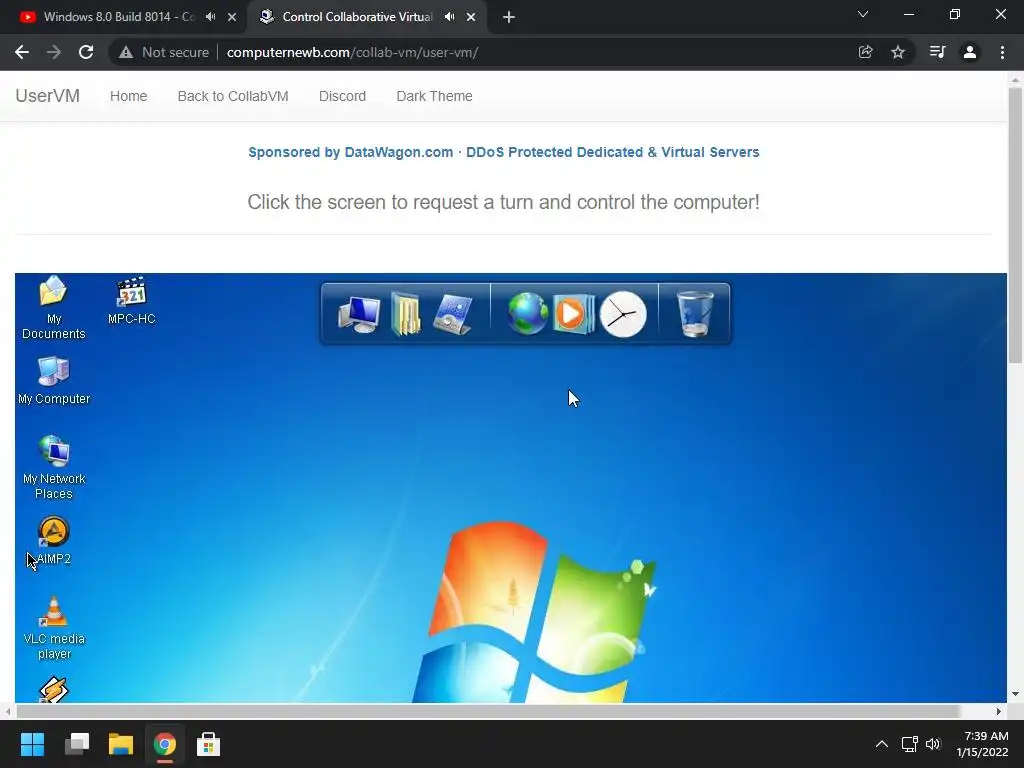Open Chrome's three-dot menu
Screen dimensions: 1024x768
pyautogui.click(x=1002, y=52)
